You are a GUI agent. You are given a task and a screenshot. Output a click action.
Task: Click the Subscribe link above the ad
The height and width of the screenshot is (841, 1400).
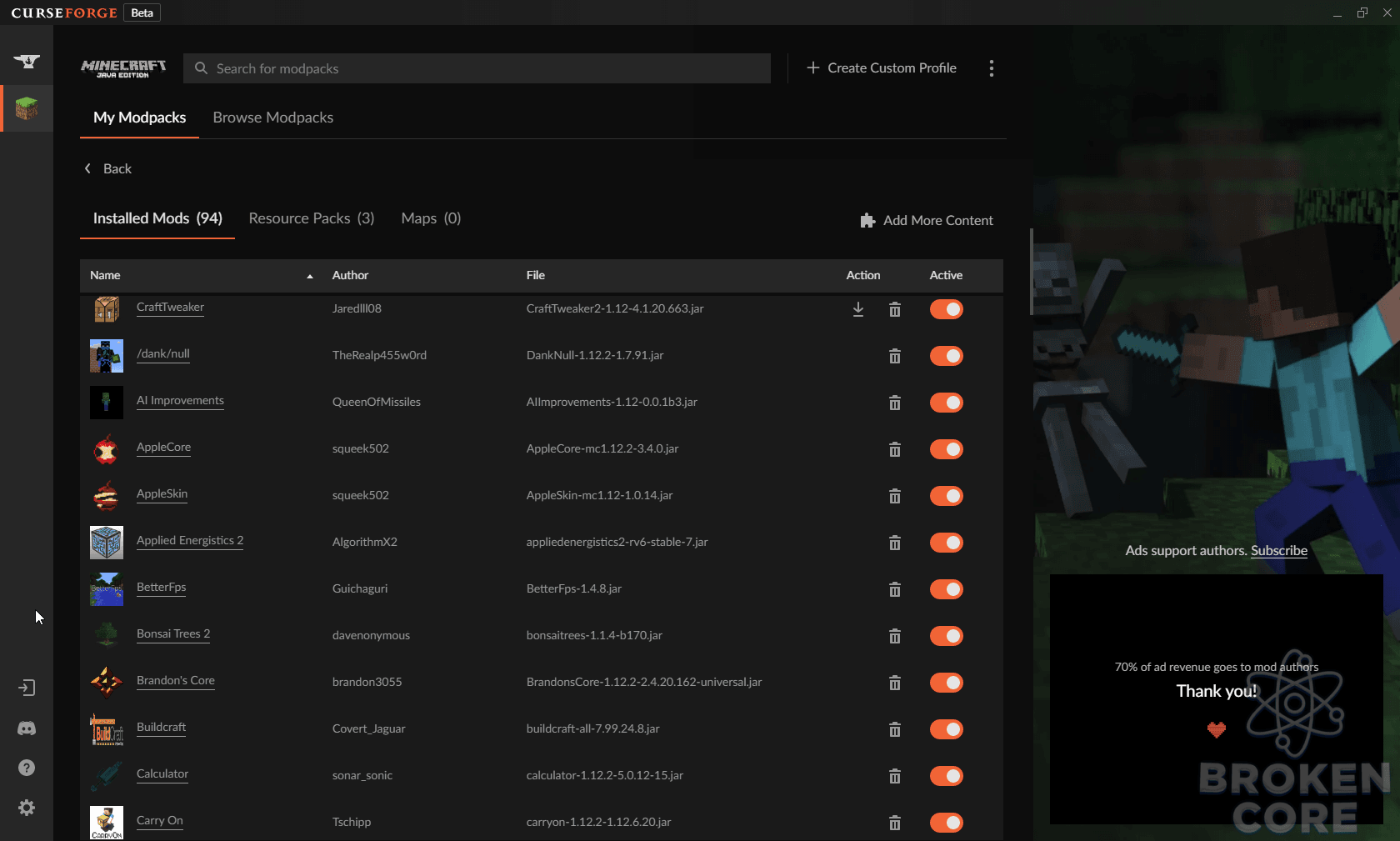pyautogui.click(x=1279, y=550)
